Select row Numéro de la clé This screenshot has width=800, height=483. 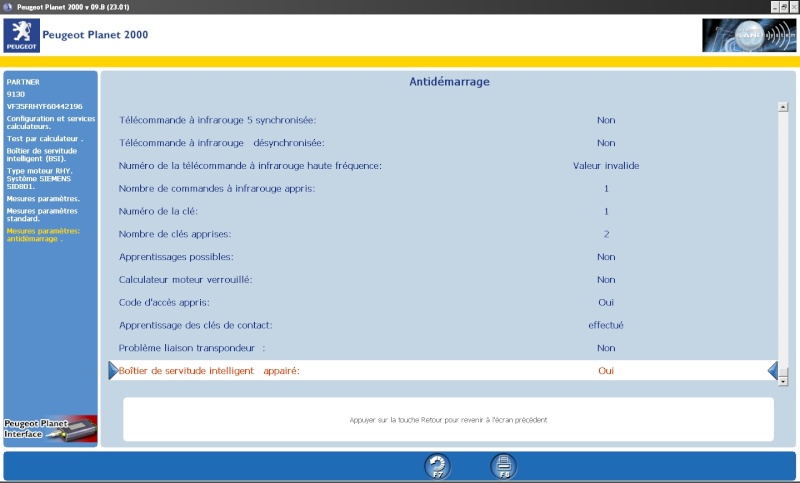[x=443, y=211]
